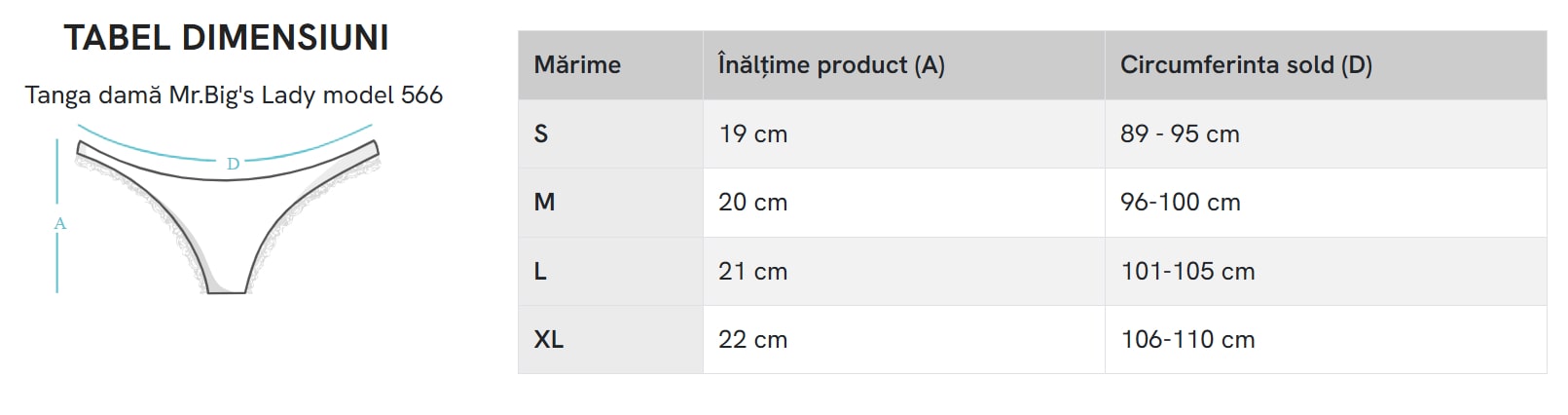This screenshot has height=415, width=1568.
Task: Select the Înălțime product (A) column header
Action: [x=830, y=65]
